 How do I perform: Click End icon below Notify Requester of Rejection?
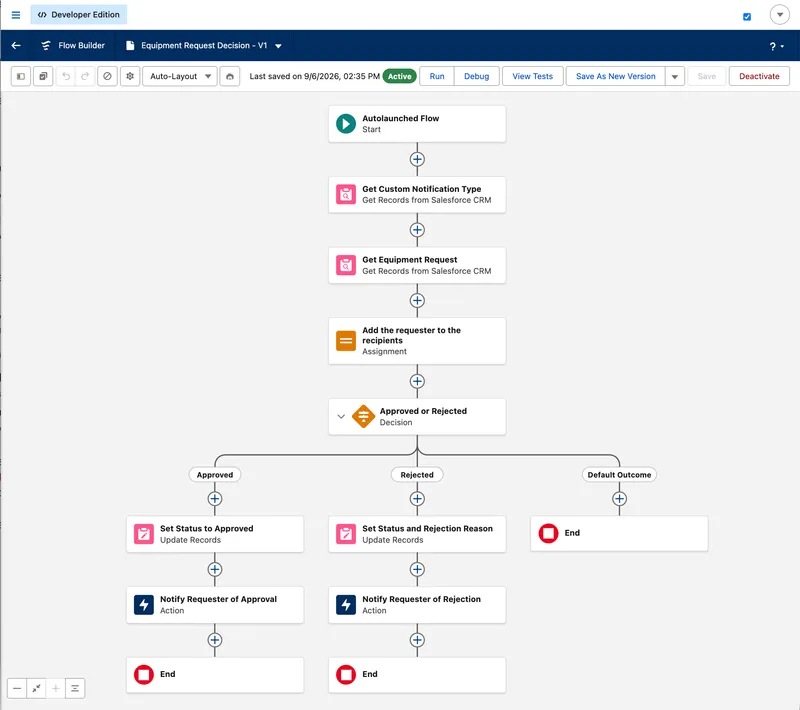click(345, 674)
